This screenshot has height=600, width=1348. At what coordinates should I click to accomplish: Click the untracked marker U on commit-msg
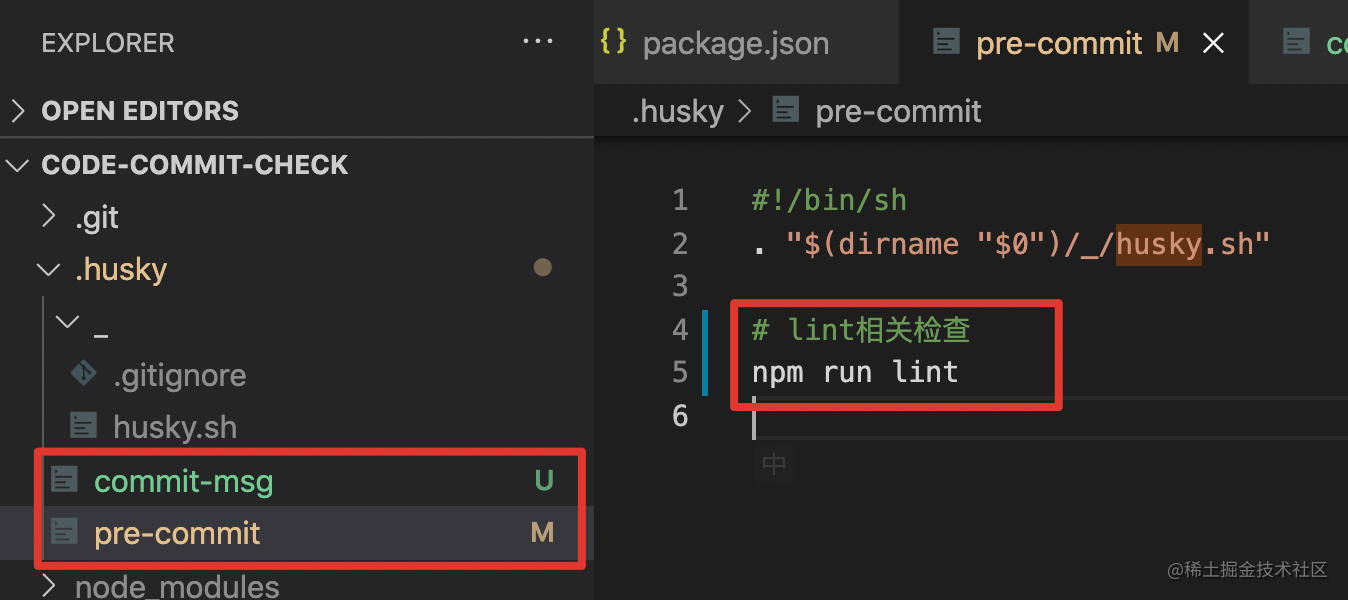(543, 479)
